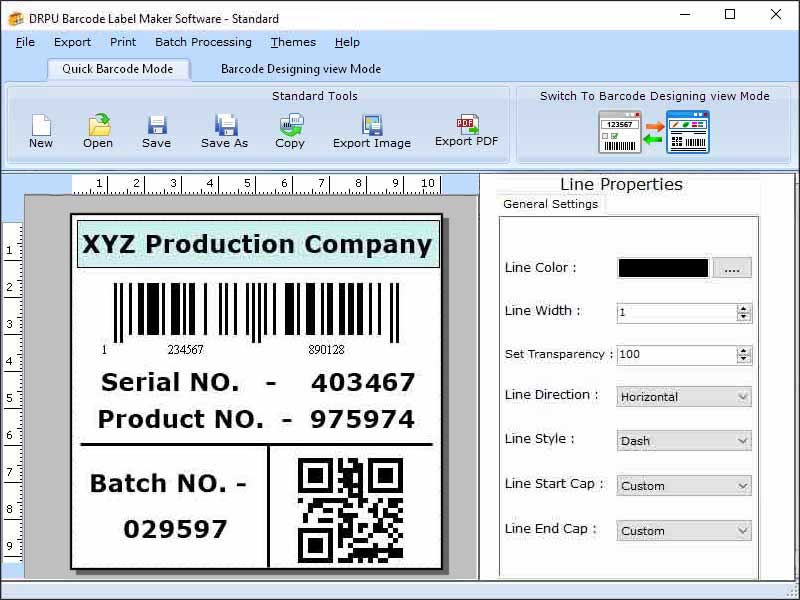Click the Barcode Designing view mode icon
Screen dimensions: 800x600
tap(688, 133)
